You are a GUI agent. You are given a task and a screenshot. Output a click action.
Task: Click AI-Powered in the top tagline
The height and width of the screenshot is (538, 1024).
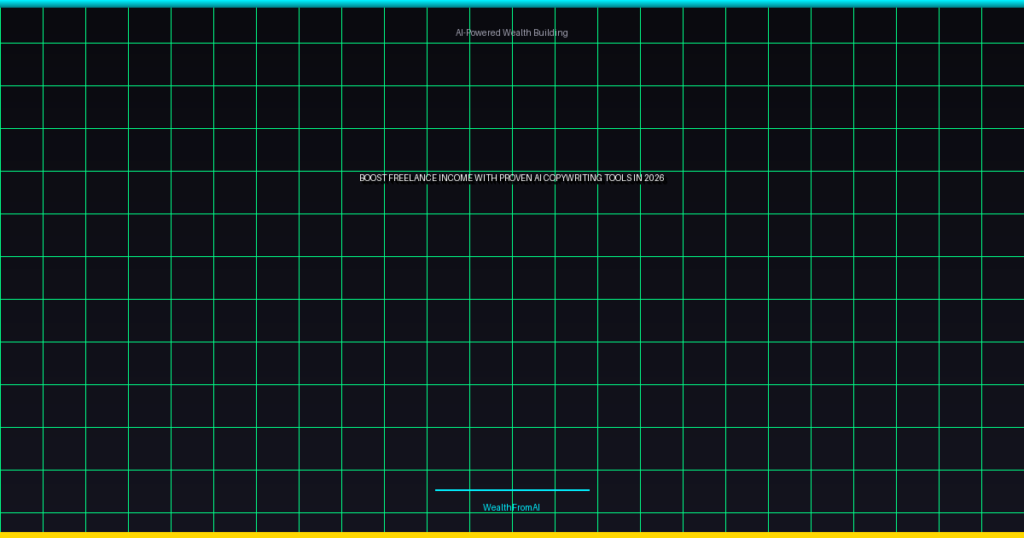477,33
